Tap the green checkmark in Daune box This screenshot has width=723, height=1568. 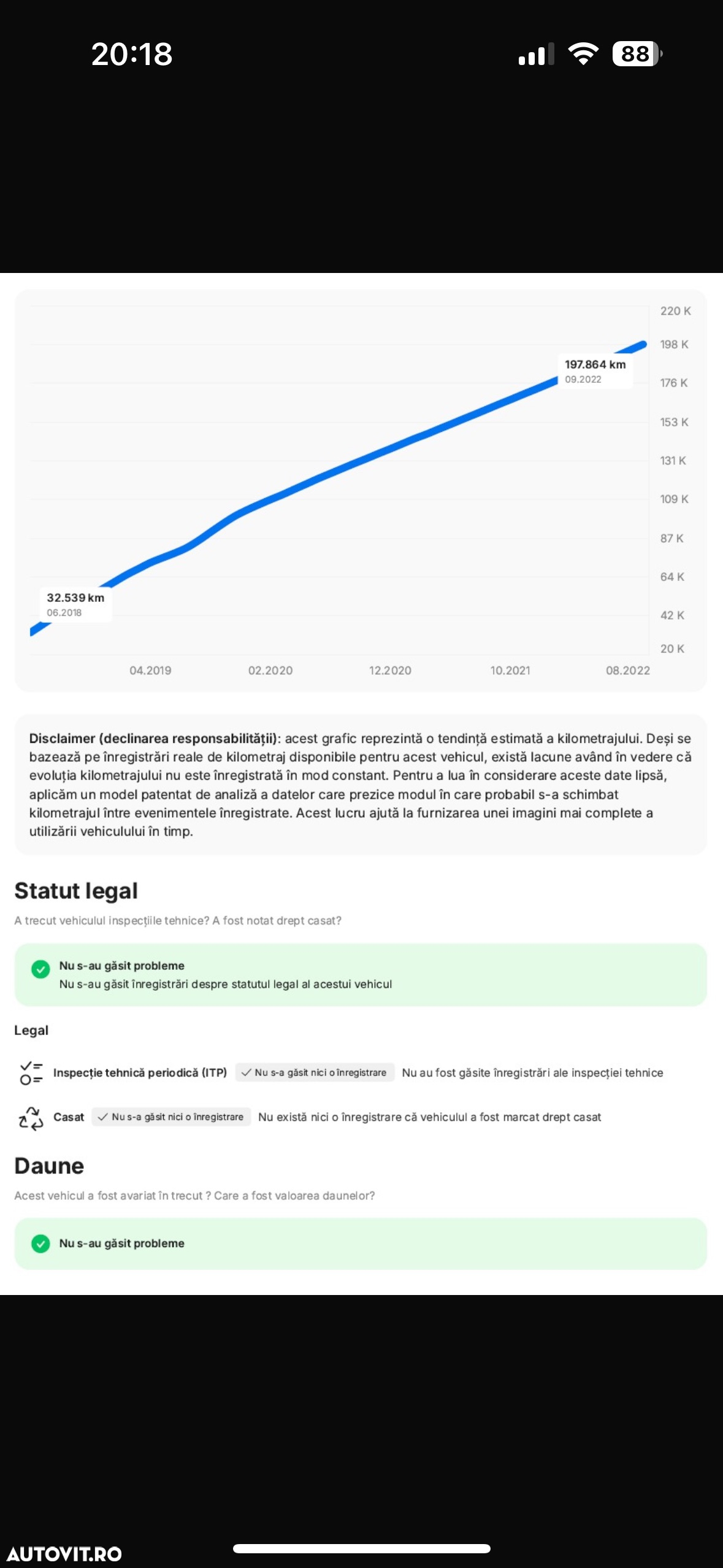coord(40,1244)
